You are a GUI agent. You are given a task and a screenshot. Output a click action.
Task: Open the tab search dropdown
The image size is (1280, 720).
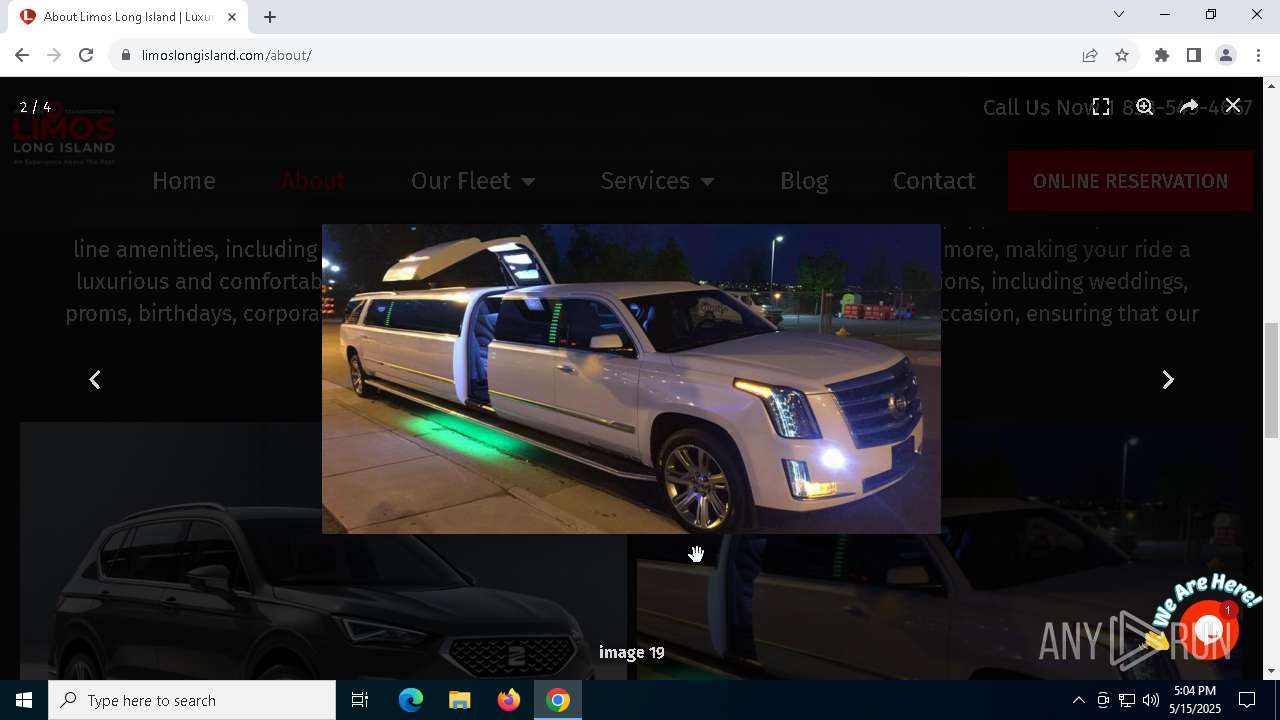tap(1119, 14)
